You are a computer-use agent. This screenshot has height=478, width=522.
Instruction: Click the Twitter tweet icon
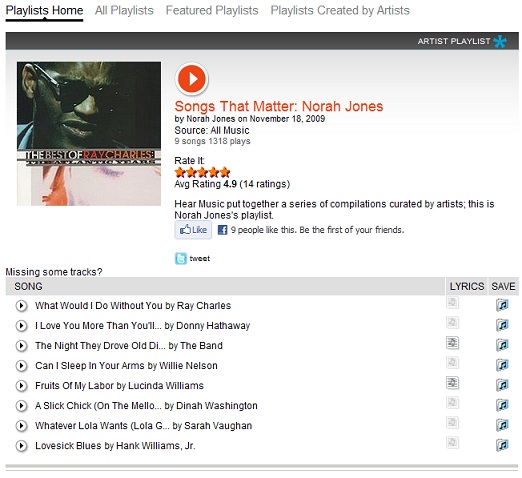(181, 258)
